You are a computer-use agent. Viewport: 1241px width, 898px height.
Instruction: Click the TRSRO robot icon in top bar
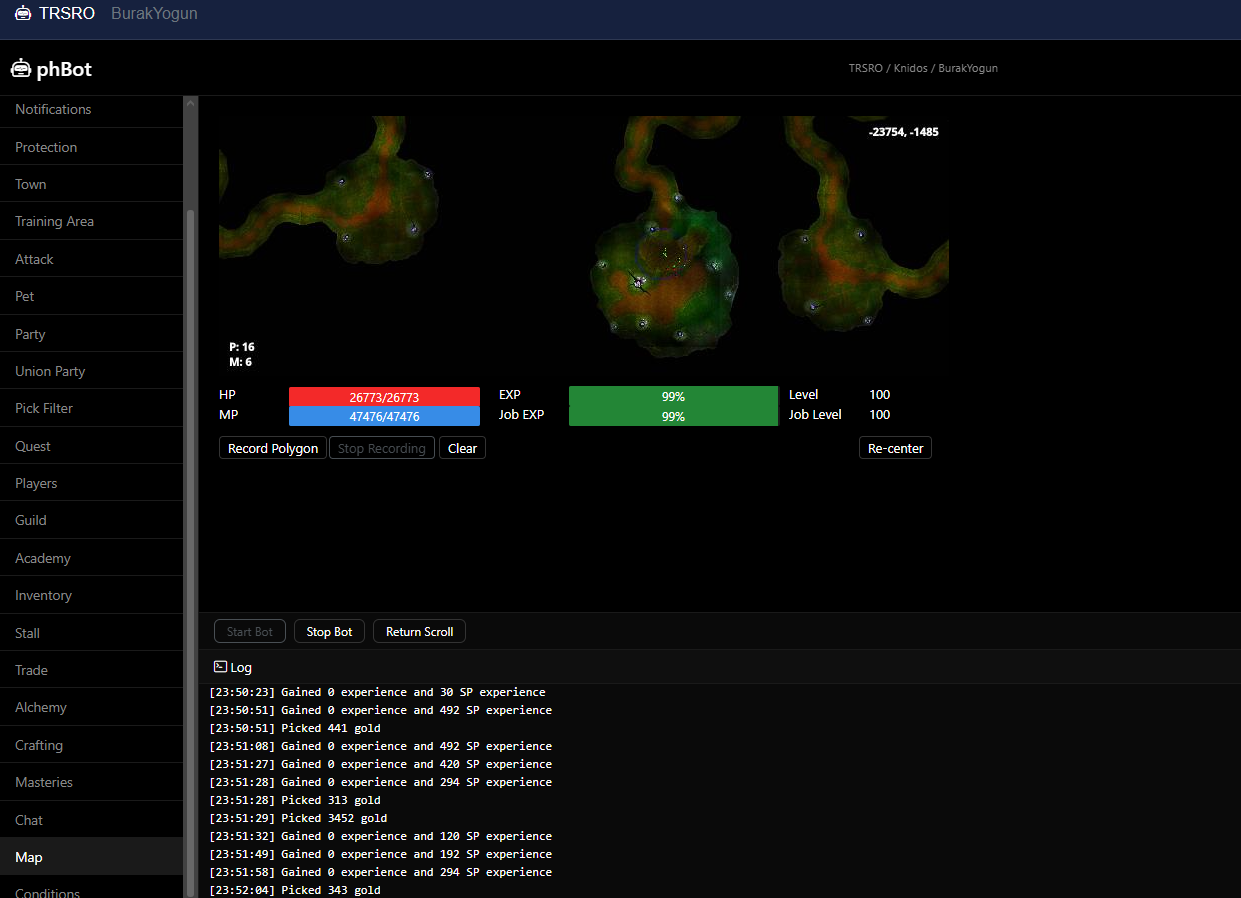click(23, 14)
